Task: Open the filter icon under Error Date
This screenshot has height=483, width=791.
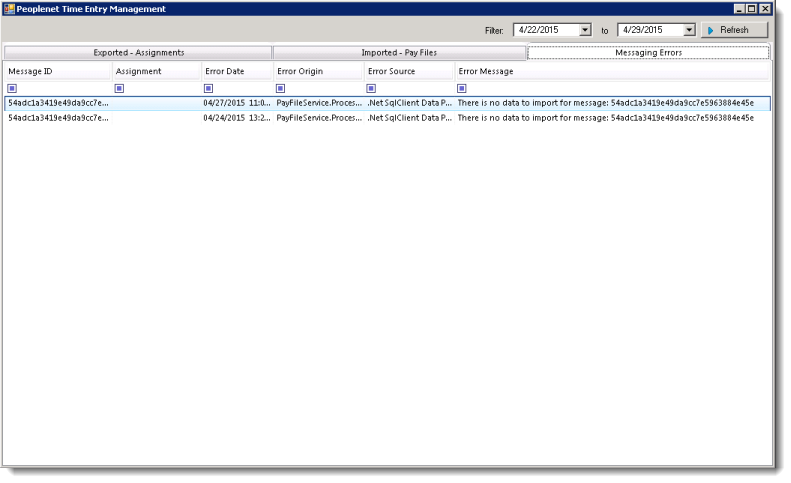Action: tap(208, 88)
